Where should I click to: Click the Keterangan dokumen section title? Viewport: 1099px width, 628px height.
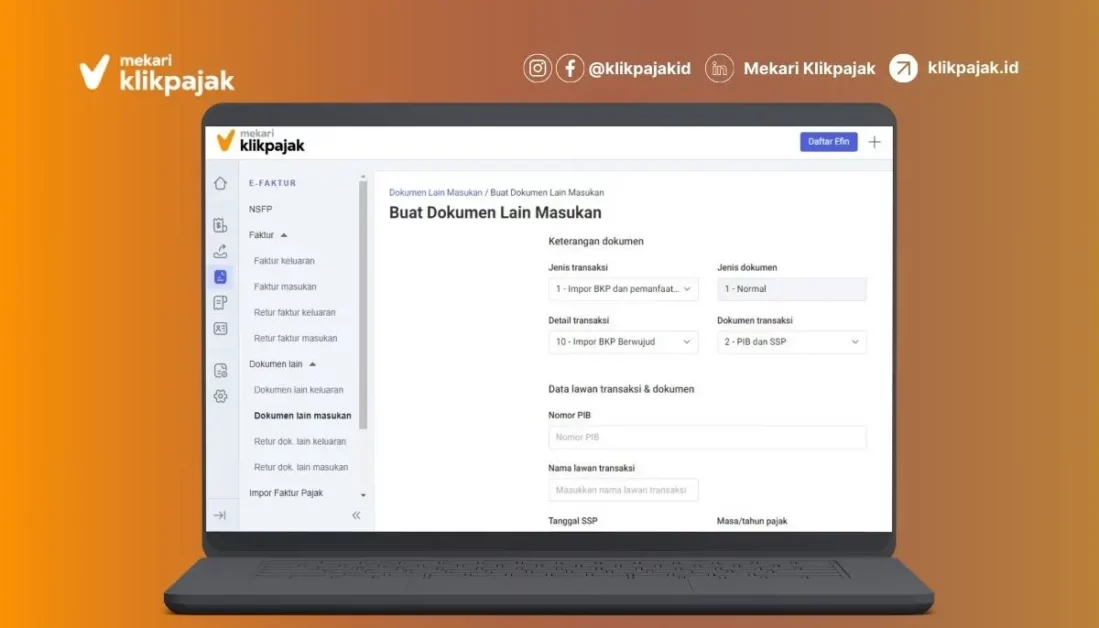[596, 241]
